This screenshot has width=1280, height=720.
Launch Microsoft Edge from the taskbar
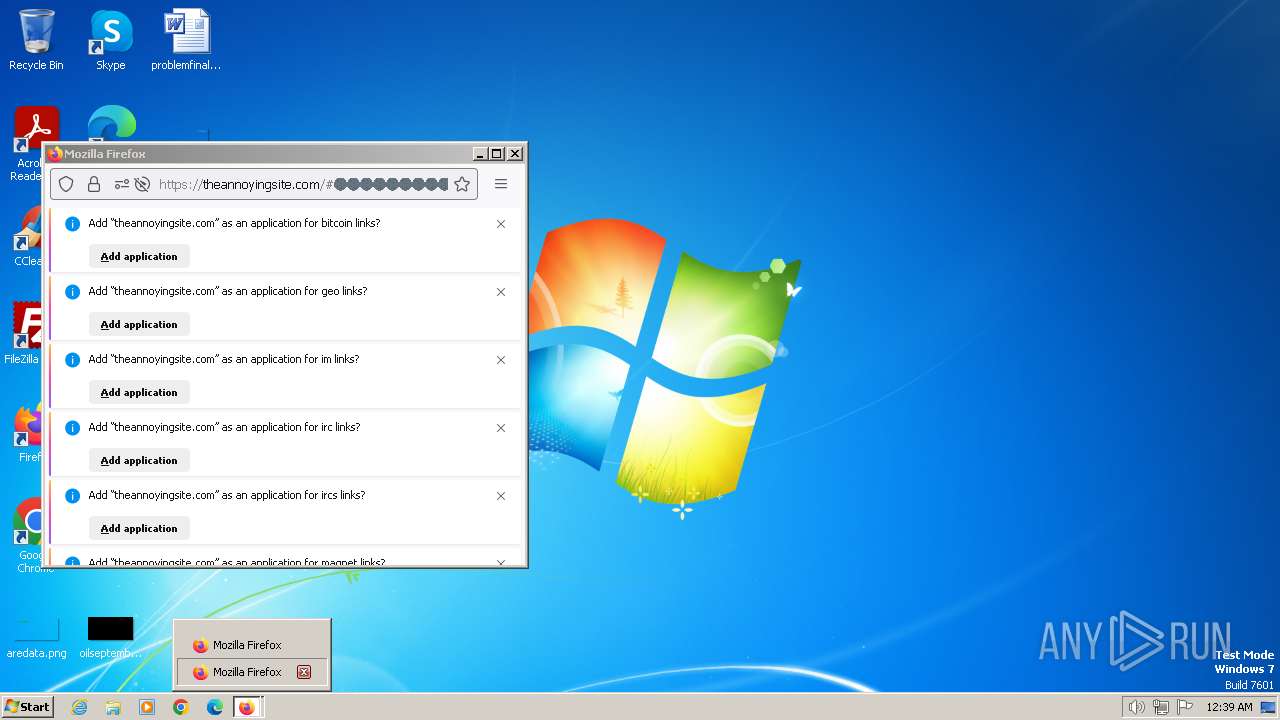click(215, 707)
